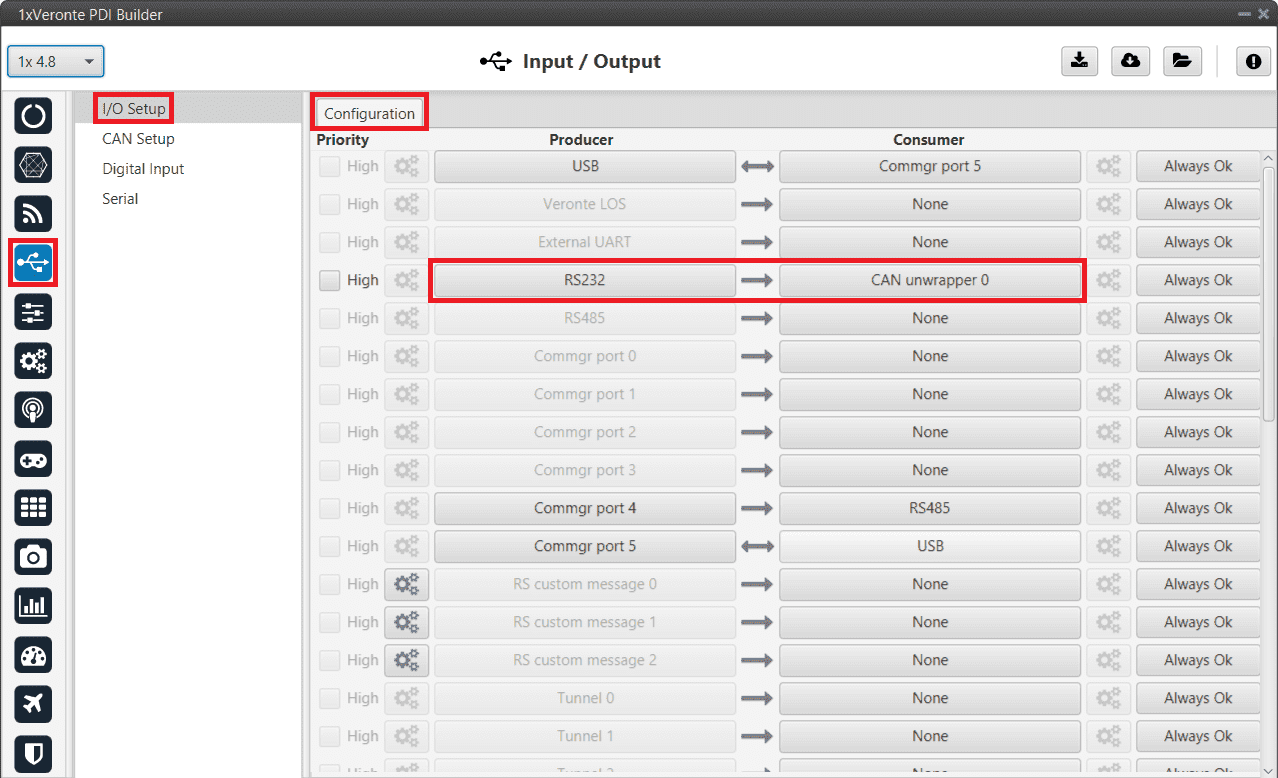The height and width of the screenshot is (778, 1278).
Task: Click the cloud download icon in header
Action: pos(1130,61)
